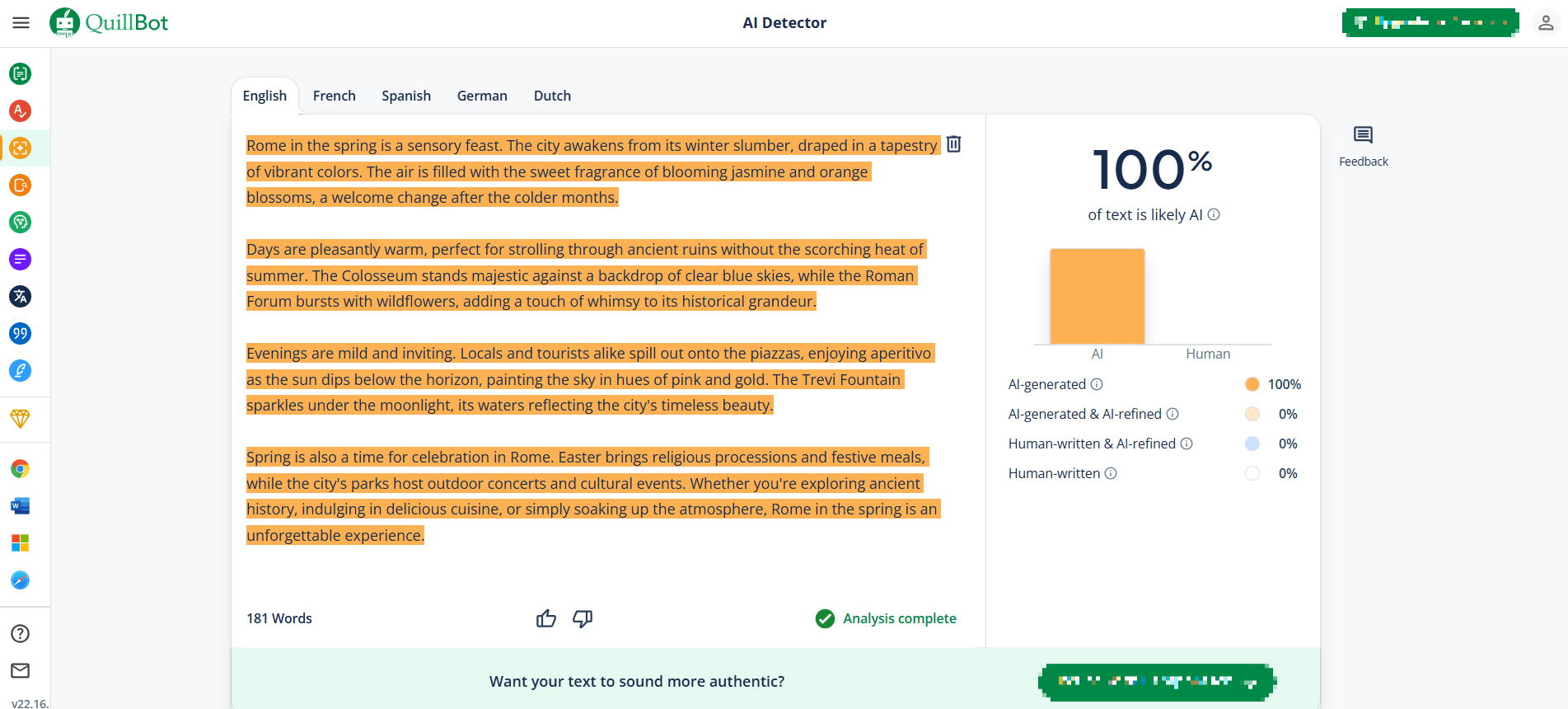
Task: Click the Premium diamond icon
Action: (x=21, y=419)
